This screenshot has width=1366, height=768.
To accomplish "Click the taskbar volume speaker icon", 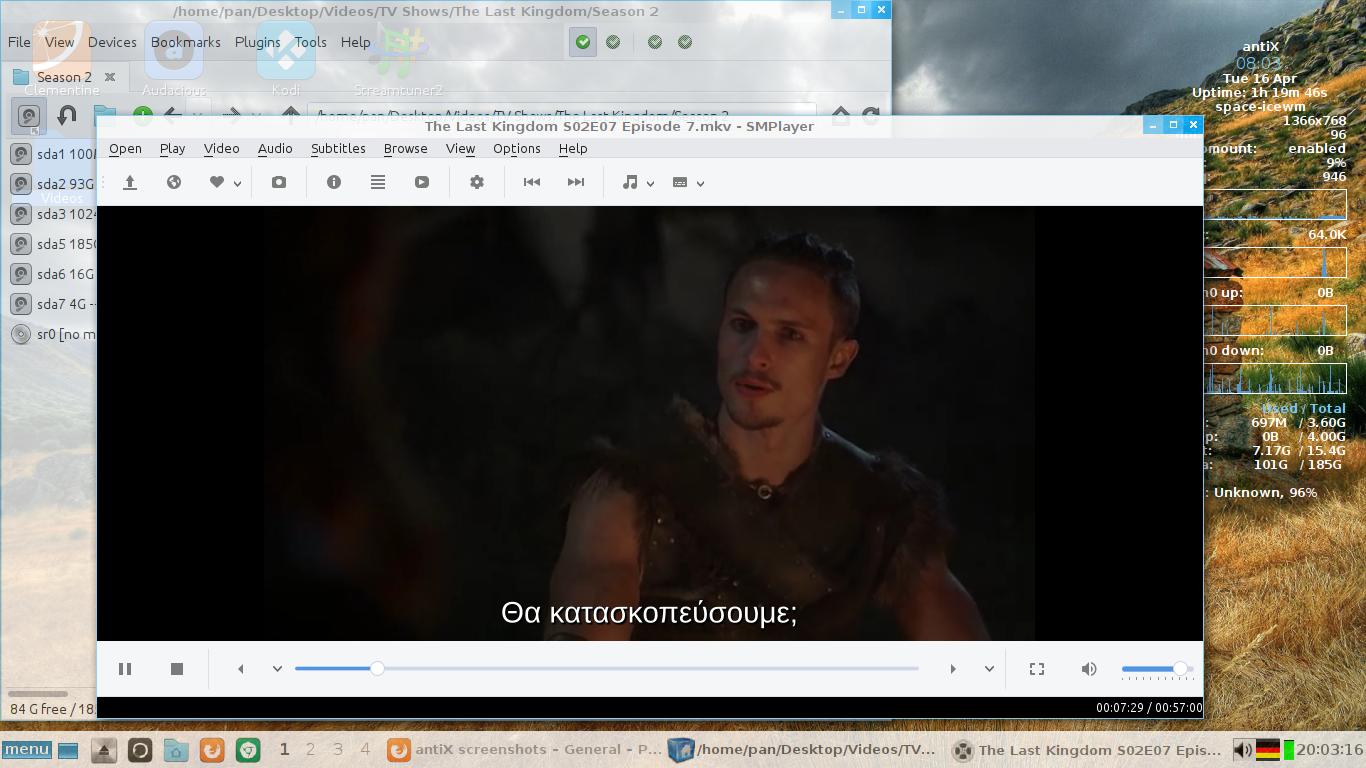I will (1242, 750).
